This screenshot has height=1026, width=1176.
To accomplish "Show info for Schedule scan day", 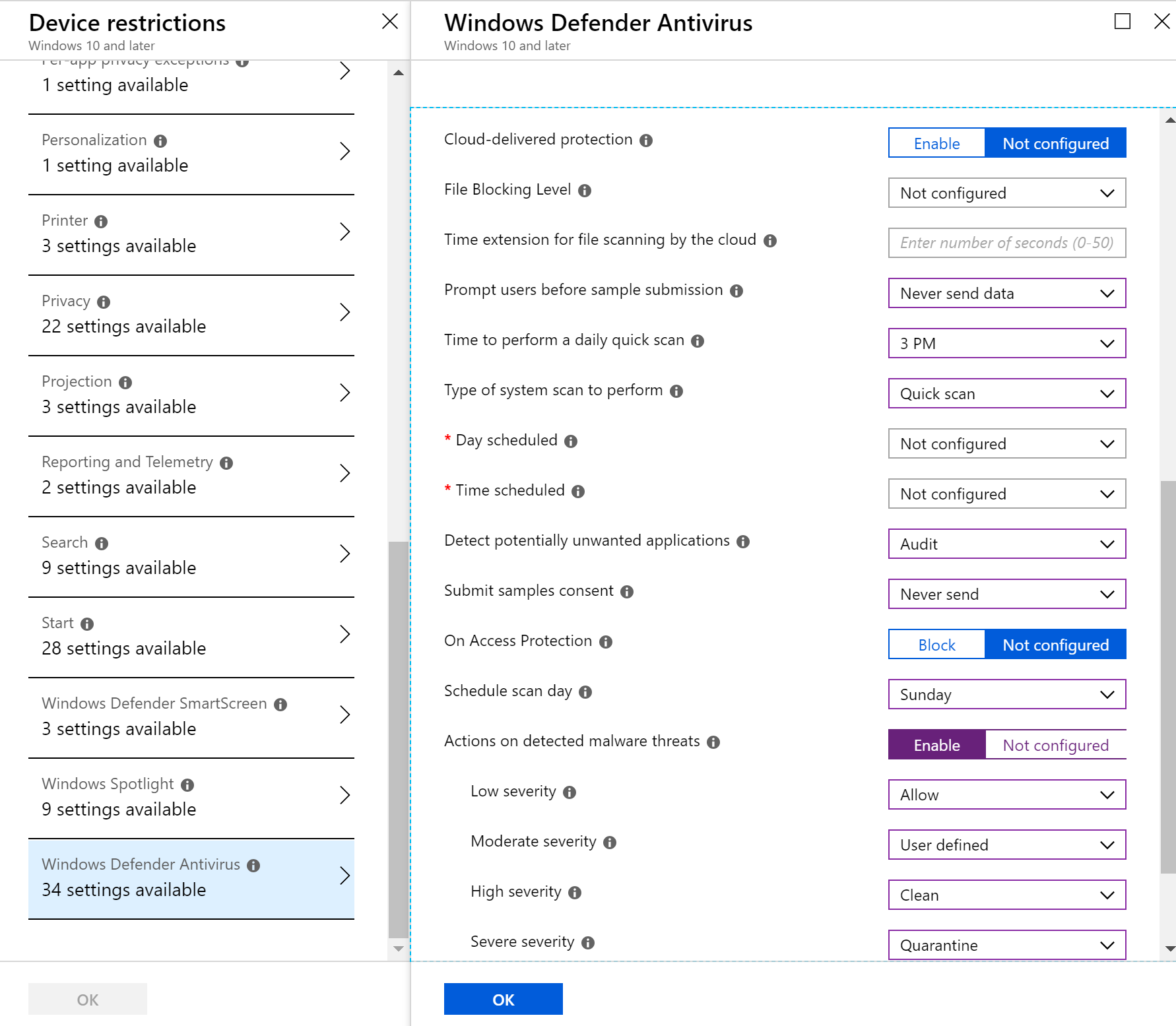I will point(585,692).
